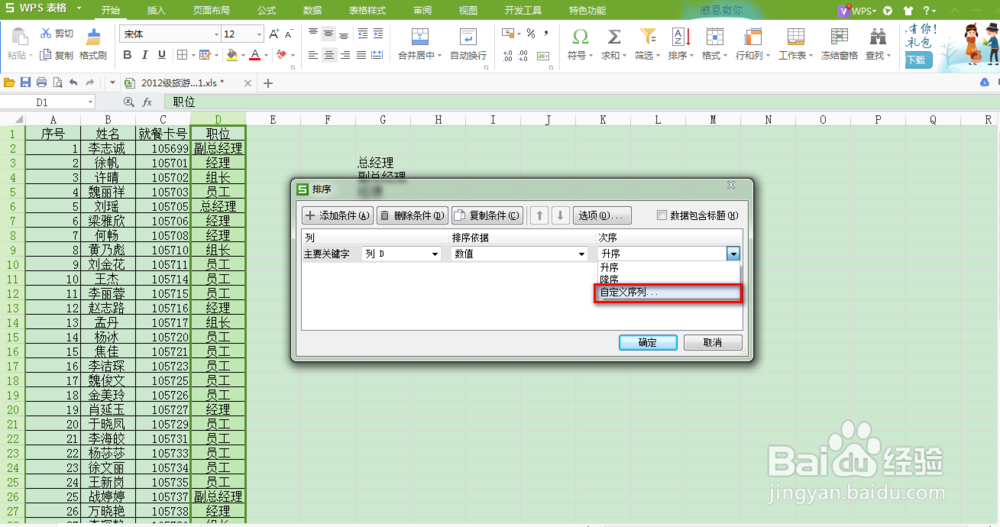Click the red font color A
This screenshot has height=527, width=1000.
click(254, 55)
